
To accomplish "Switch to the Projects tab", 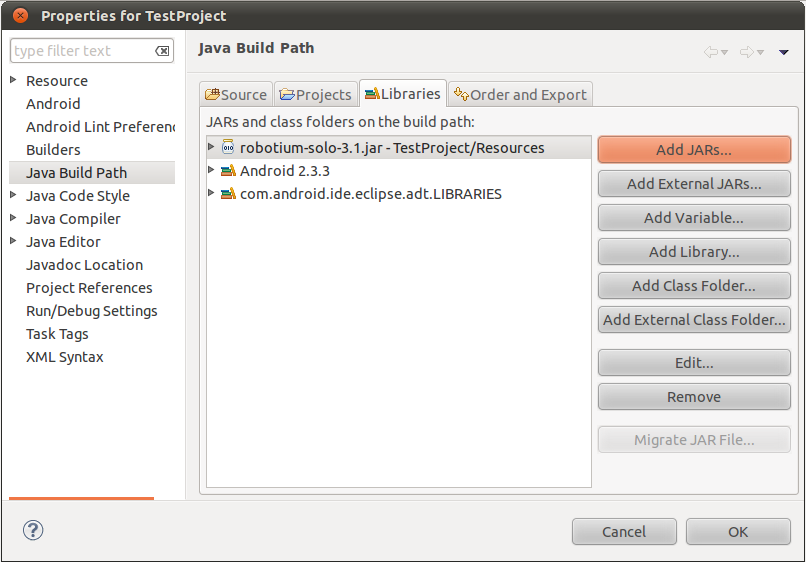I will point(316,95).
